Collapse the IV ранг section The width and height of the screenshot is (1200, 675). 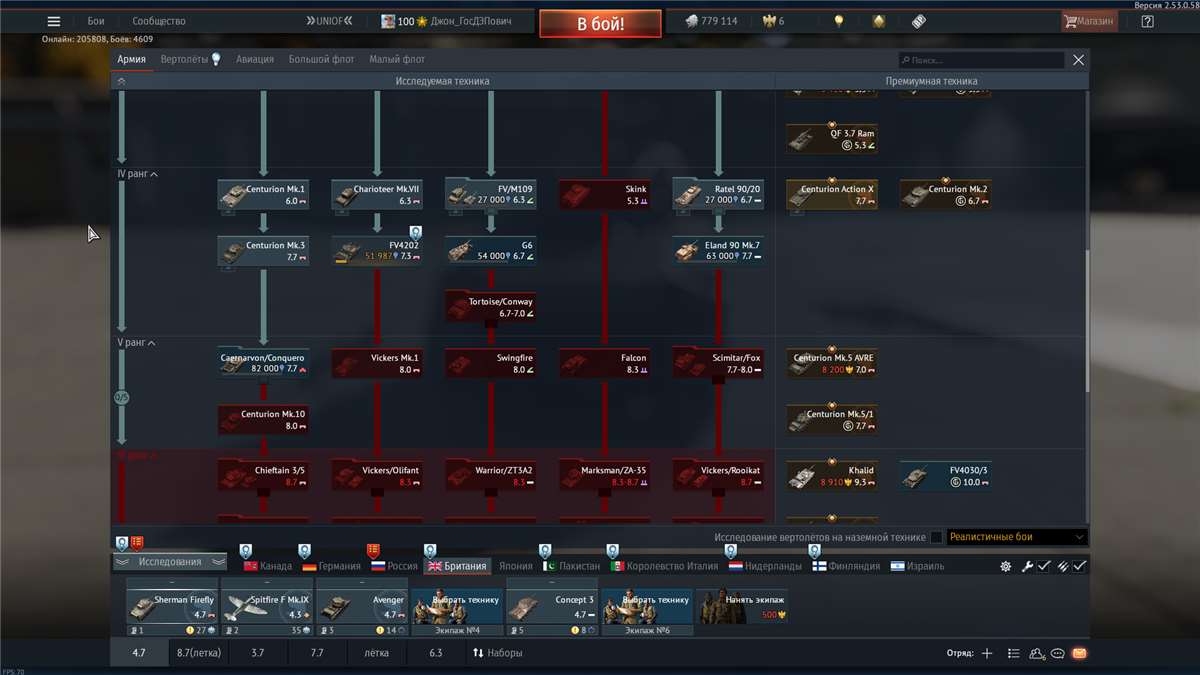(x=138, y=174)
